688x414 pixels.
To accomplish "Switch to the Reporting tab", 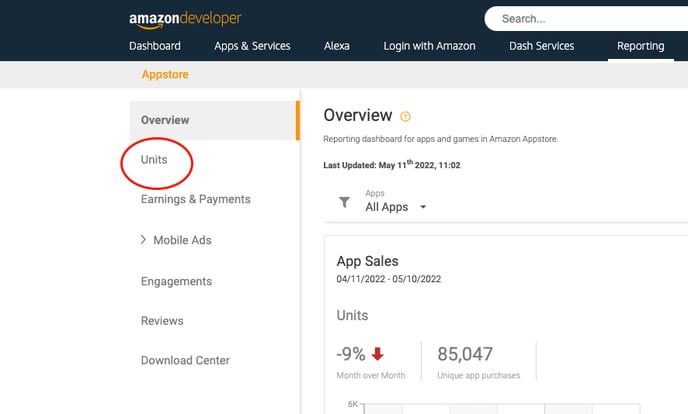I will point(641,46).
